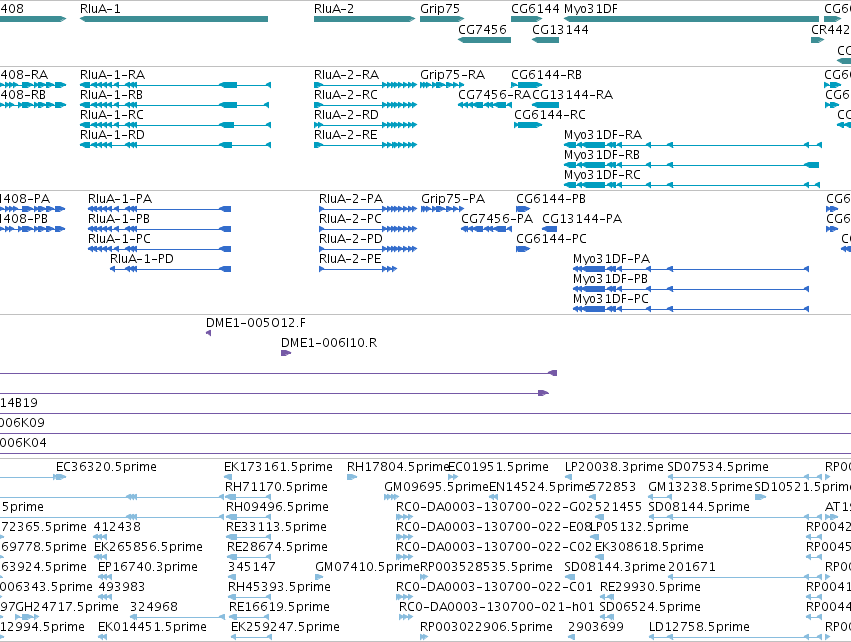Click transcript RluA-2-RC
Screen dimensions: 851x642
coord(346,94)
